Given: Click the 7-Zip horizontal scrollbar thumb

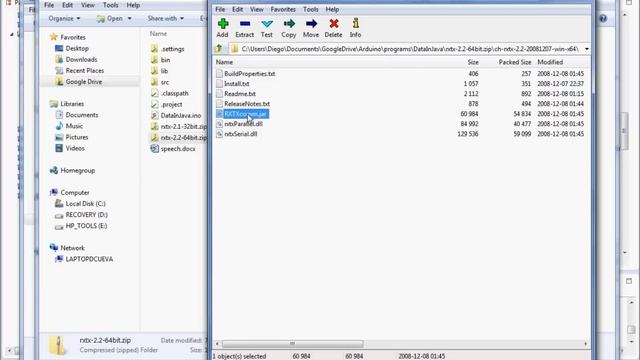Looking at the screenshot, I should [292, 344].
